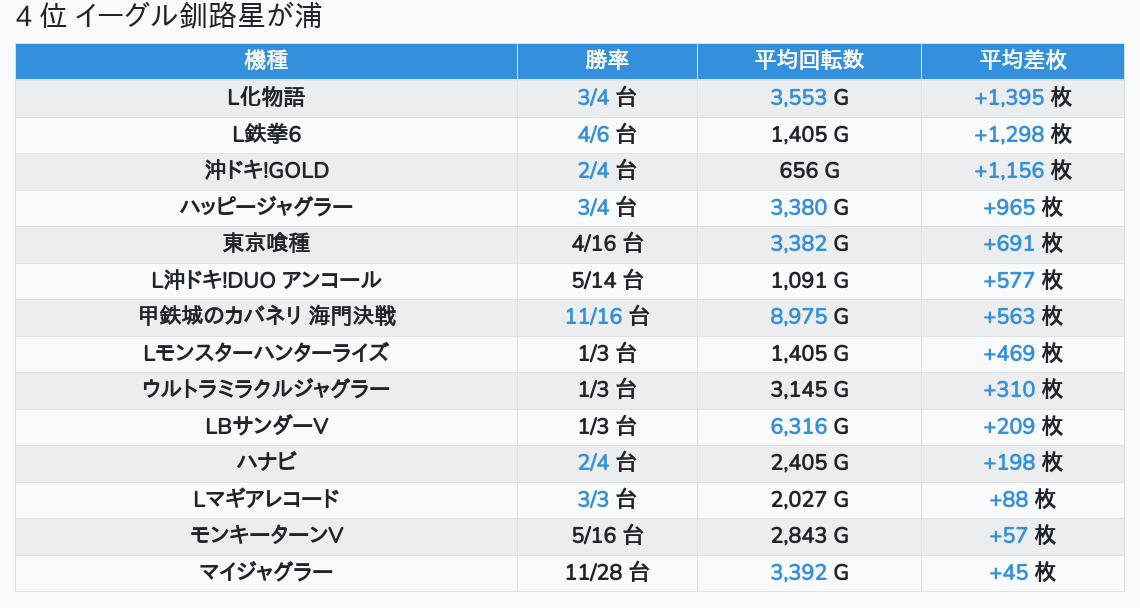Click 甲鉄城のカバネリ 海門決戦 row name
Screen dimensions: 1140x608
pyautogui.click(x=266, y=317)
